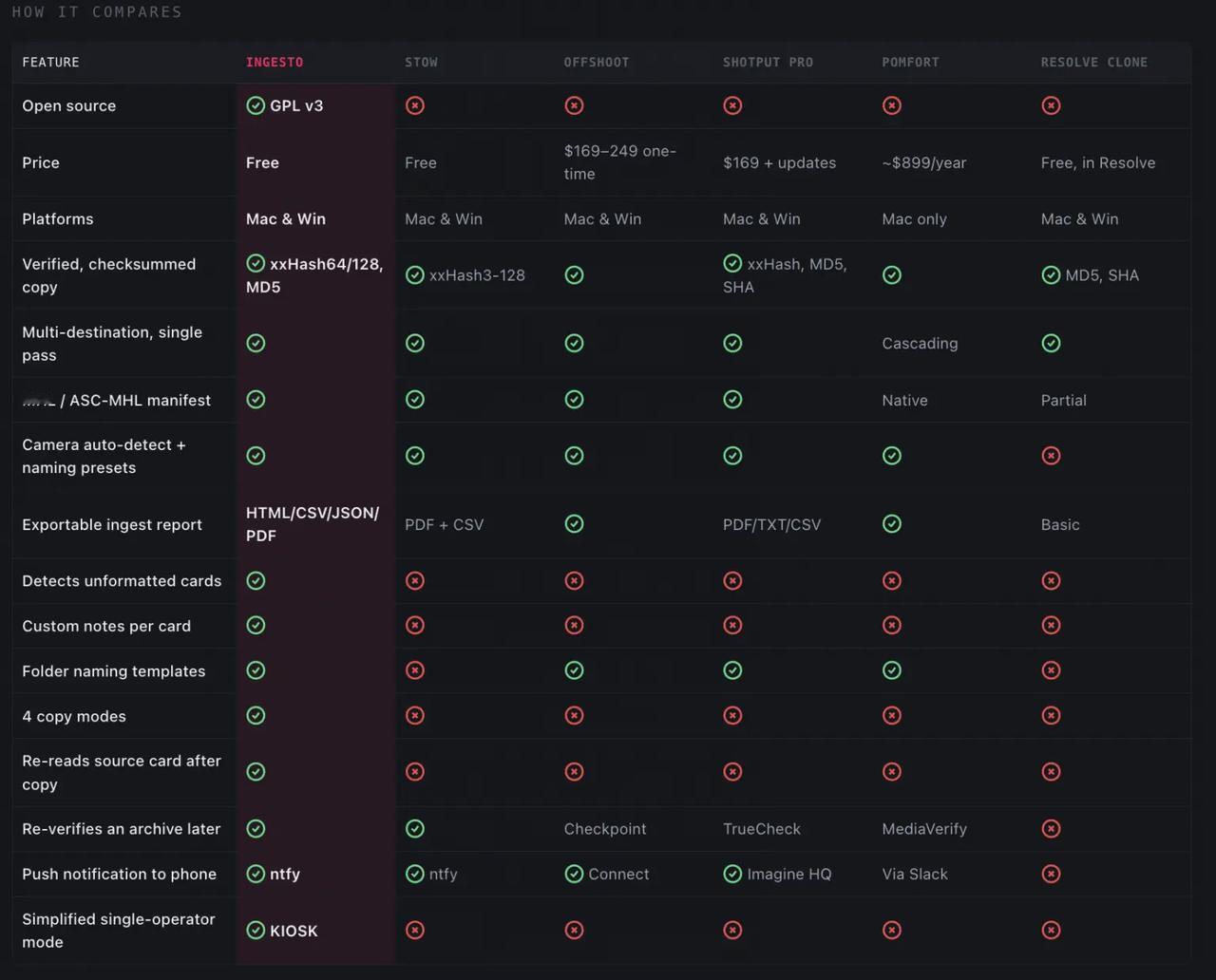Image resolution: width=1216 pixels, height=980 pixels.
Task: Select ASC-MHL manifest check under Shotput Pro
Action: [732, 400]
